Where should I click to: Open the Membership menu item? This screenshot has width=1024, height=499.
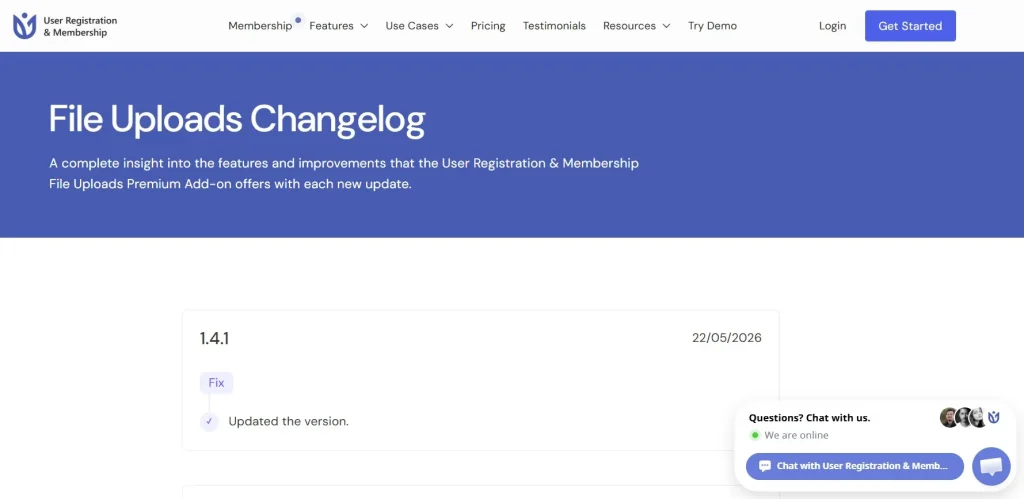[260, 26]
